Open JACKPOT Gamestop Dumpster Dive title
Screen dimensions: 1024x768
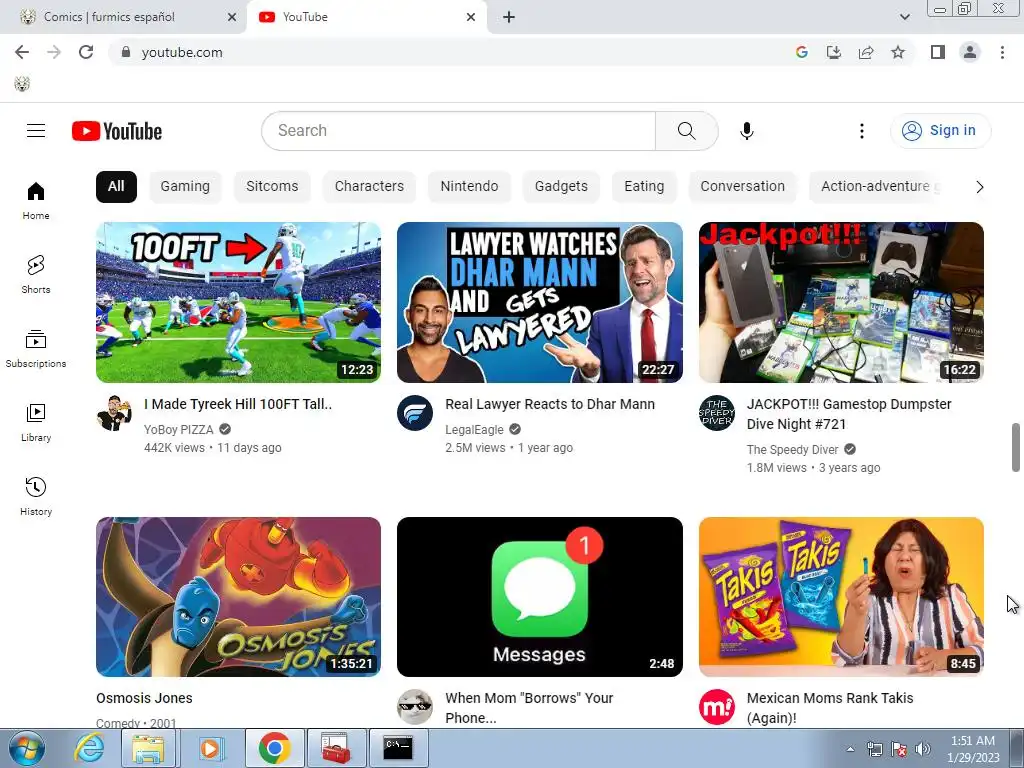pyautogui.click(x=849, y=414)
